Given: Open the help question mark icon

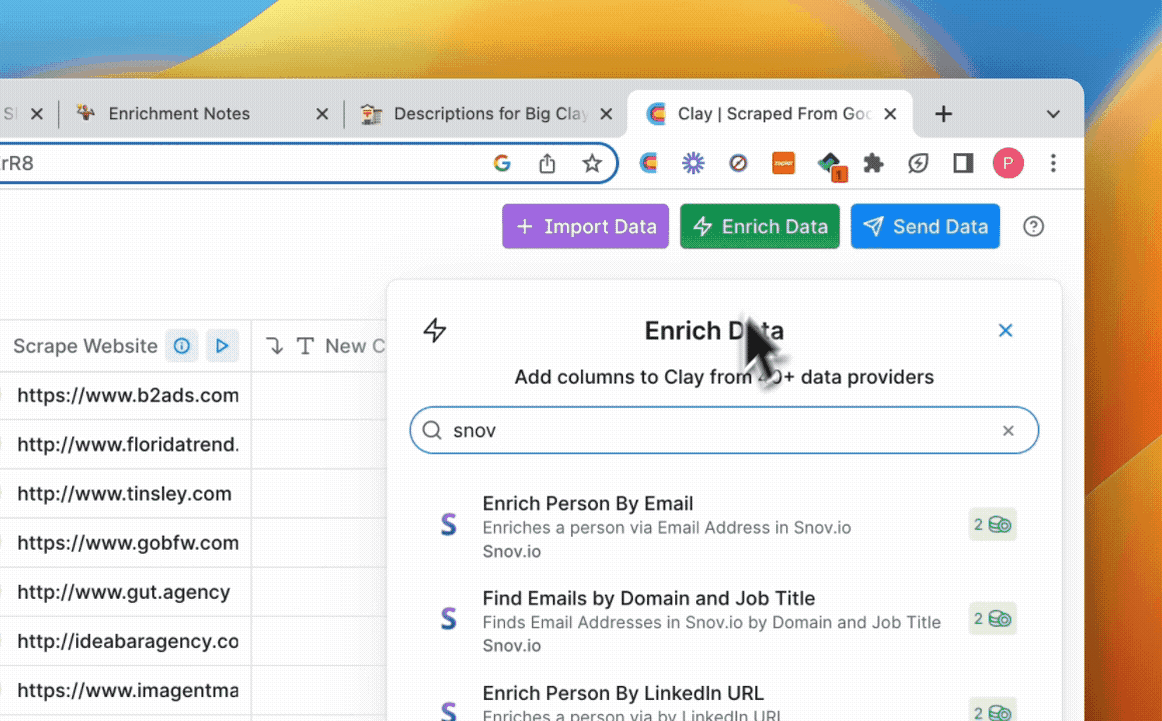Looking at the screenshot, I should [x=1033, y=226].
